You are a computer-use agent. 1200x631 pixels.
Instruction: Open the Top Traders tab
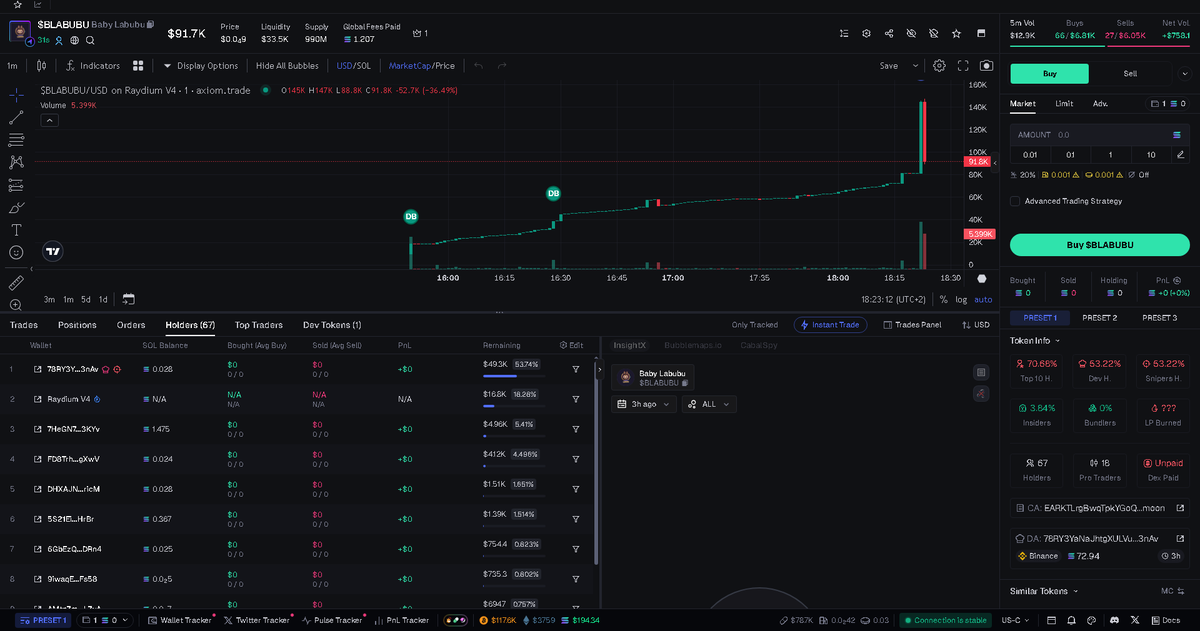pyautogui.click(x=259, y=325)
